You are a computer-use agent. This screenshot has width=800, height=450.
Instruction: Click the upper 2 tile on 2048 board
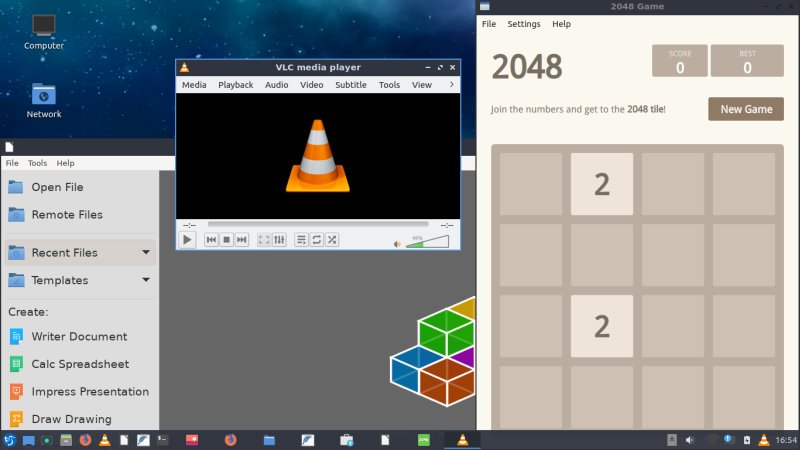click(602, 184)
